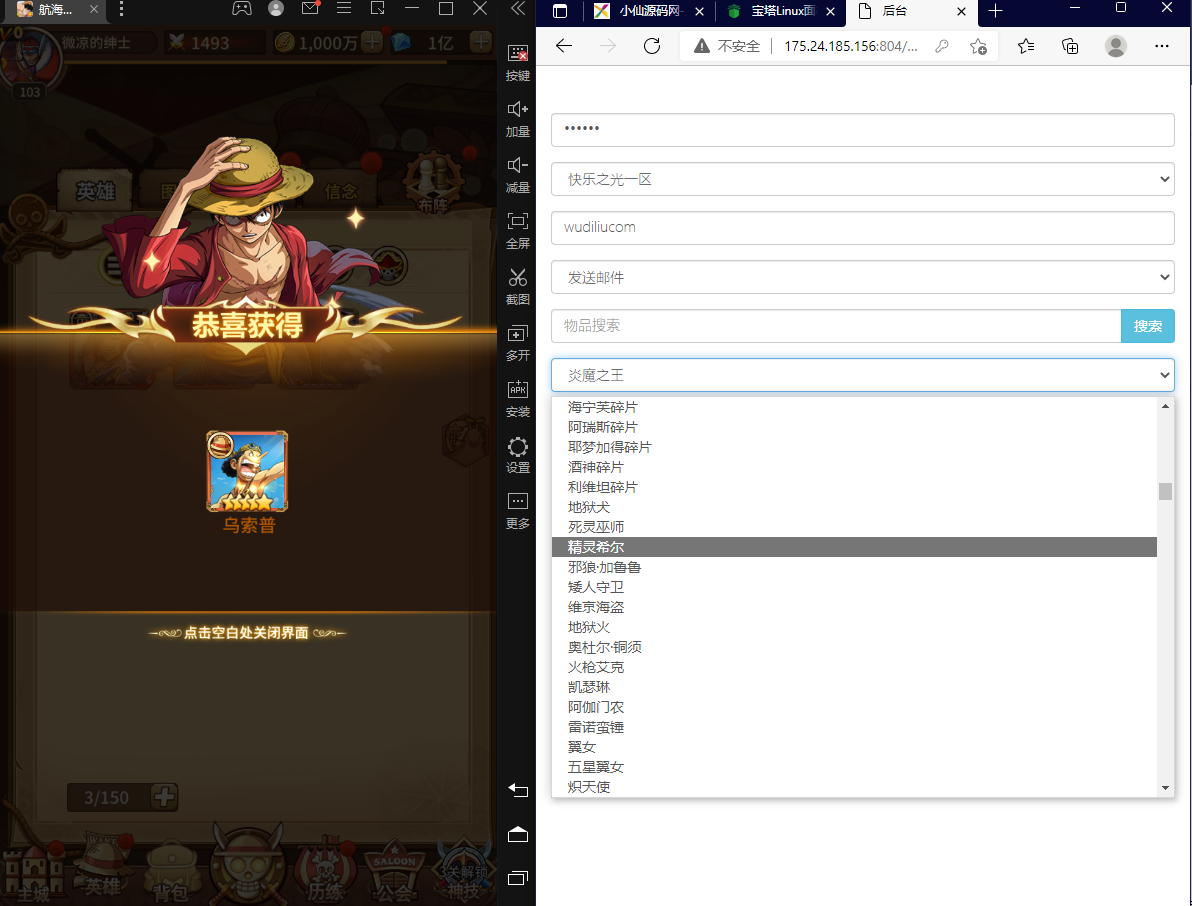Select 炽天使 option
The image size is (1192, 906).
pyautogui.click(x=854, y=787)
